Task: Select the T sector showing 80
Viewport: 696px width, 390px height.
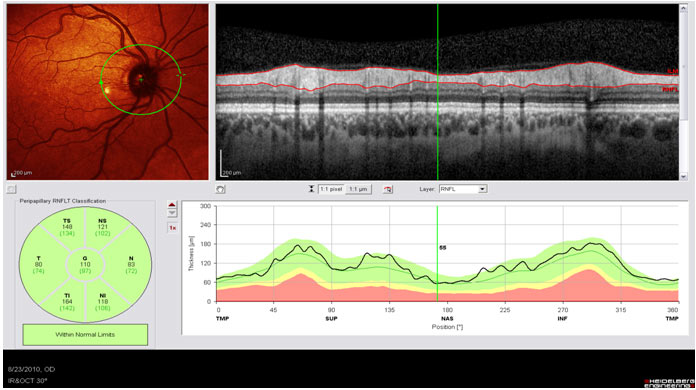Action: click(x=39, y=264)
